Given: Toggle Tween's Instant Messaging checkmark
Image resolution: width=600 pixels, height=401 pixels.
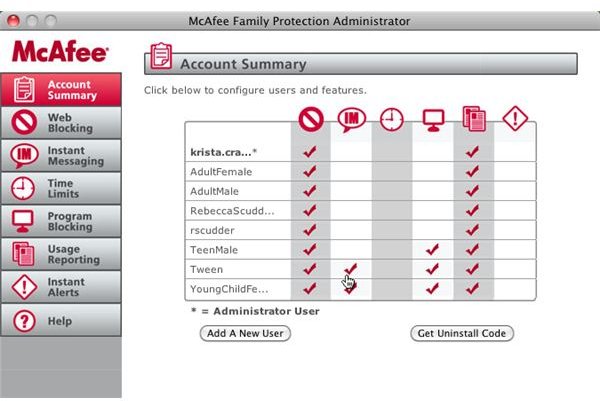Looking at the screenshot, I should [x=351, y=269].
